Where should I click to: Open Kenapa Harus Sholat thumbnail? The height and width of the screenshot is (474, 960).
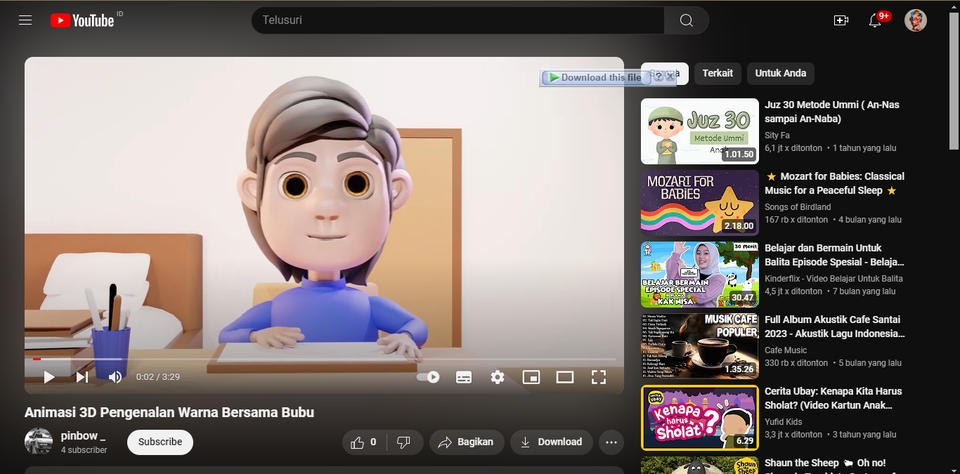[700, 418]
